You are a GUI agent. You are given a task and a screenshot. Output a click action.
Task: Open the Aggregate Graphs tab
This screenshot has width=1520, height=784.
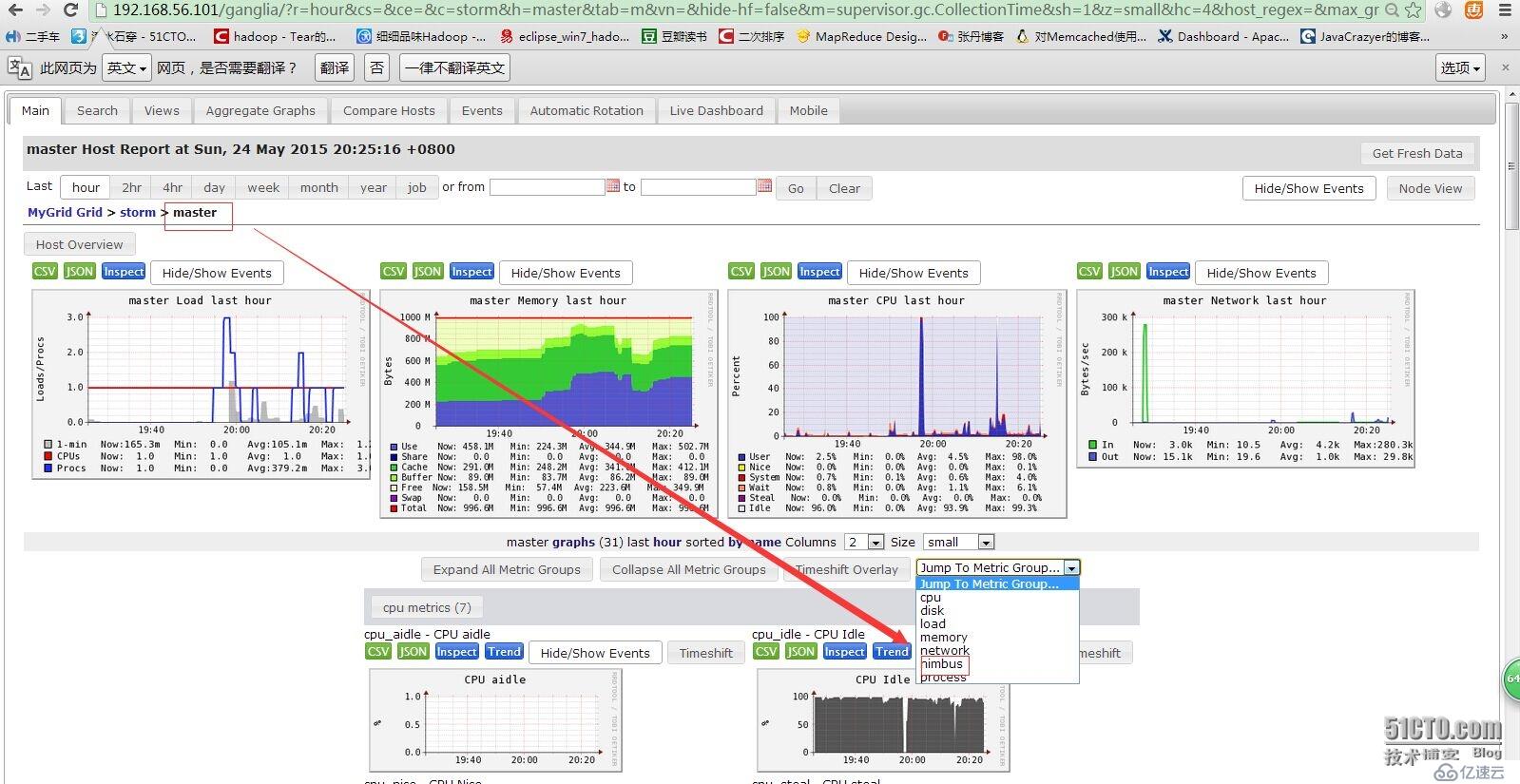coord(260,110)
